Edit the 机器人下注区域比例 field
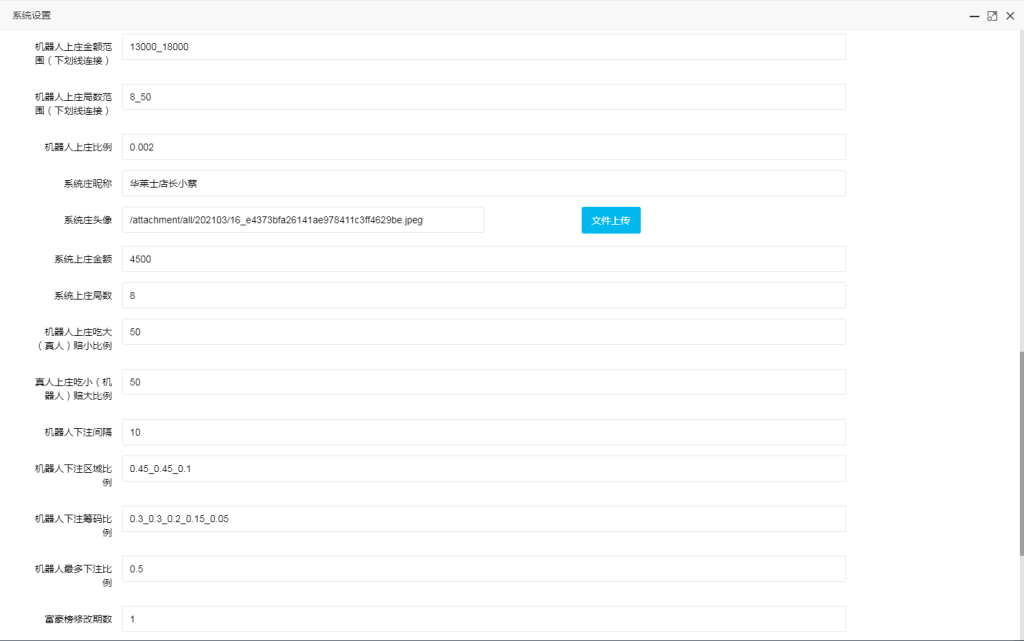The image size is (1024, 641). pos(483,469)
